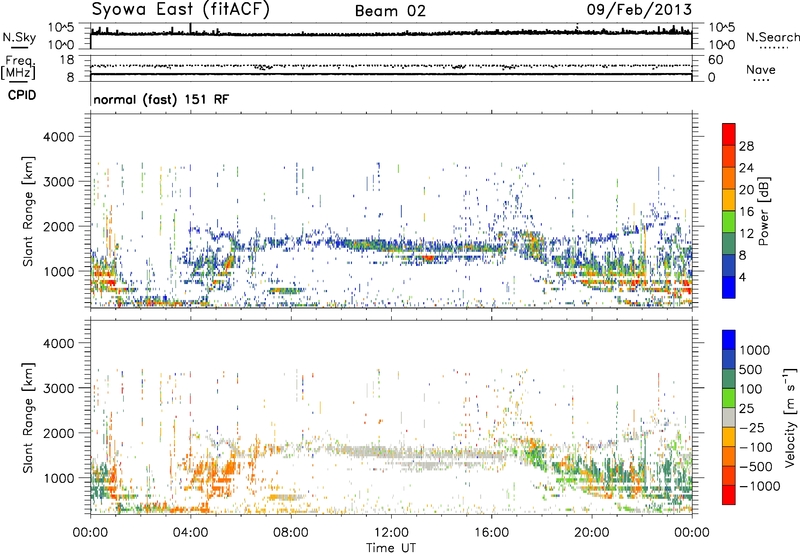800x554 pixels.
Task: Select the 'Velocity [m s-1]' colorbar title
Action: click(x=790, y=417)
